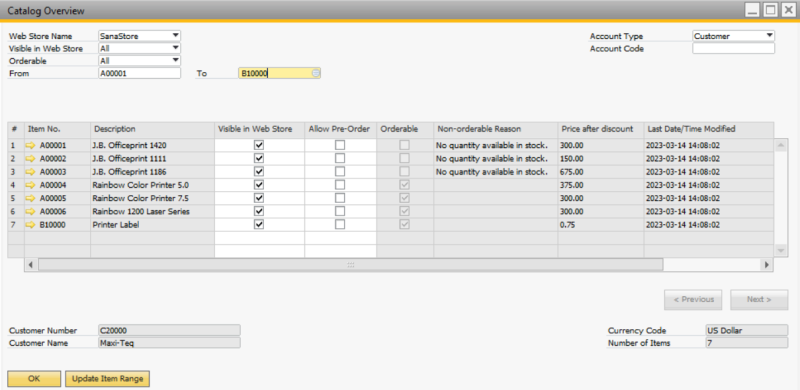Open link arrow for item B10000

click(31, 225)
